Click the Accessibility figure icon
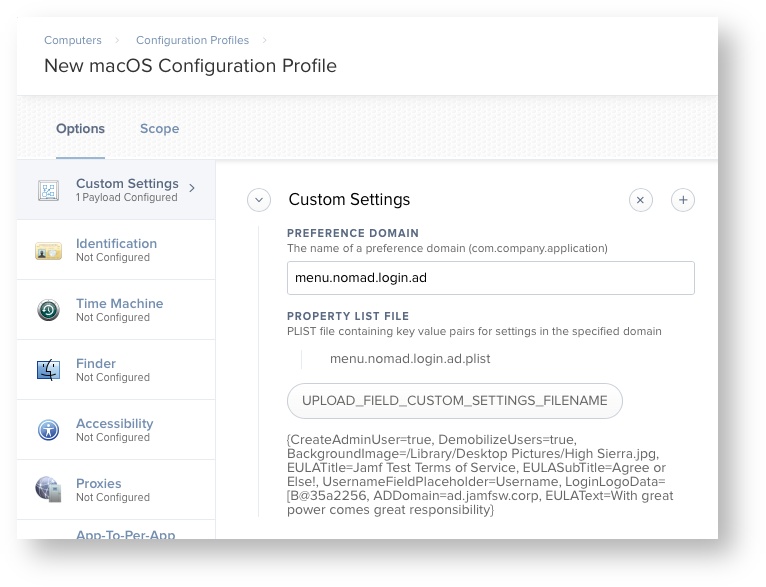 pyautogui.click(x=48, y=430)
